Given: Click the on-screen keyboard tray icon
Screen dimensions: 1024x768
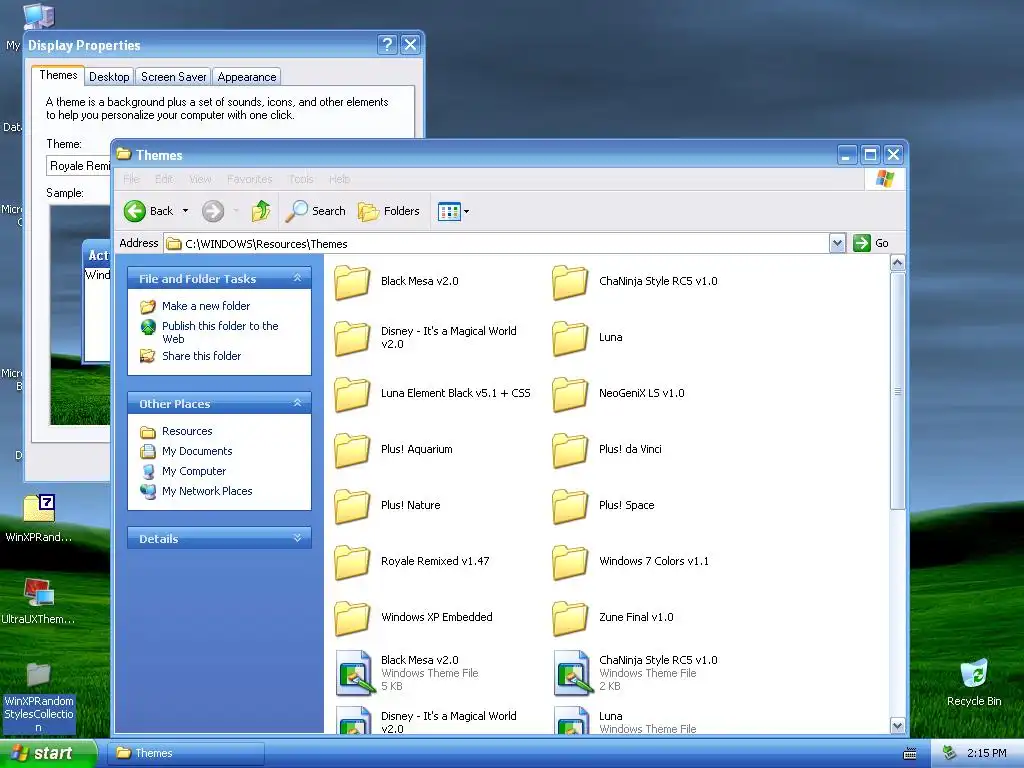Looking at the screenshot, I should click(910, 754).
